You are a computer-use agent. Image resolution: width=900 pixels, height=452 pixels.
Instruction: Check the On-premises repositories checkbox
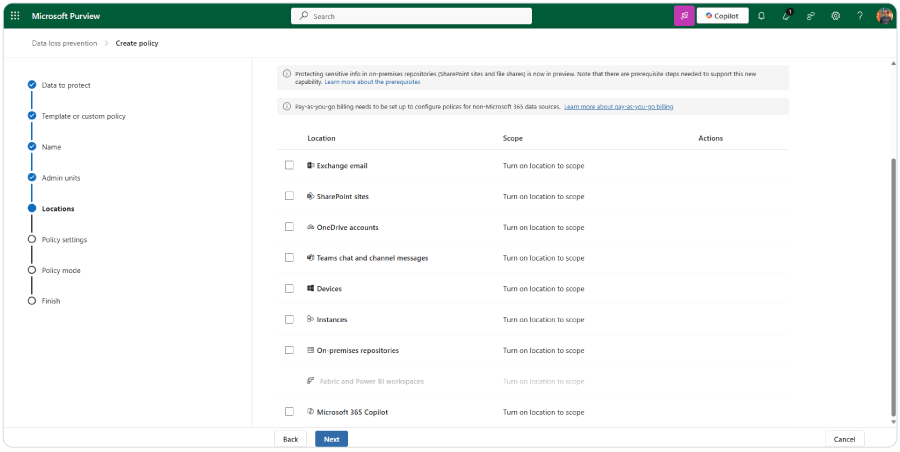click(289, 350)
